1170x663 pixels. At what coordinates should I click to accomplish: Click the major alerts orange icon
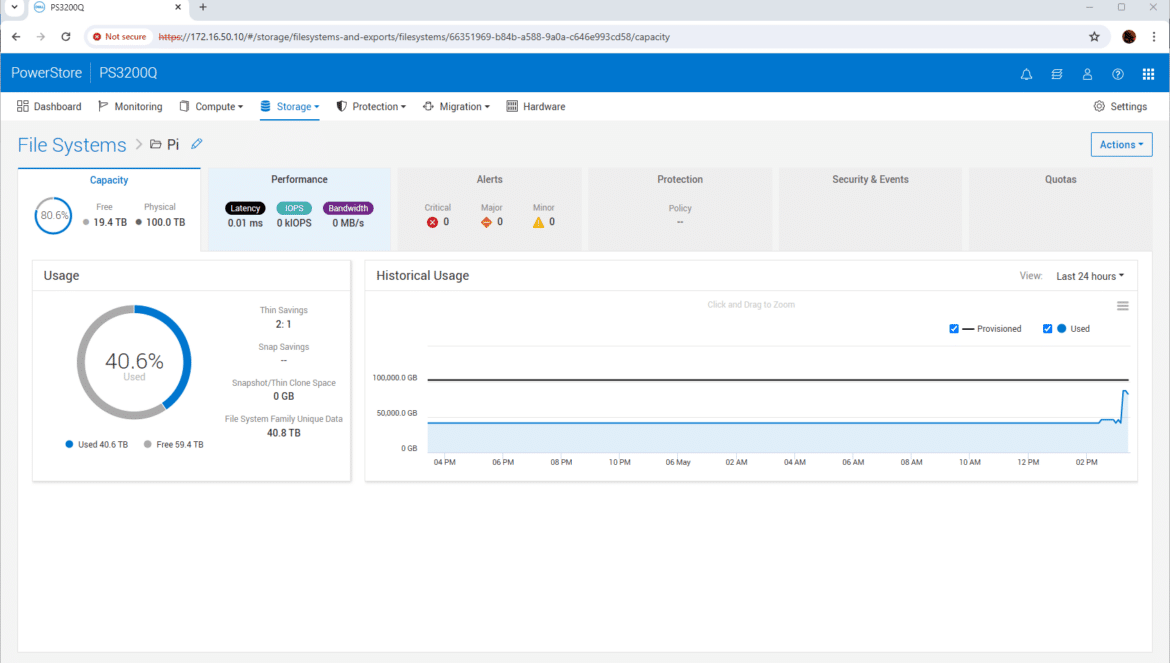coord(486,222)
